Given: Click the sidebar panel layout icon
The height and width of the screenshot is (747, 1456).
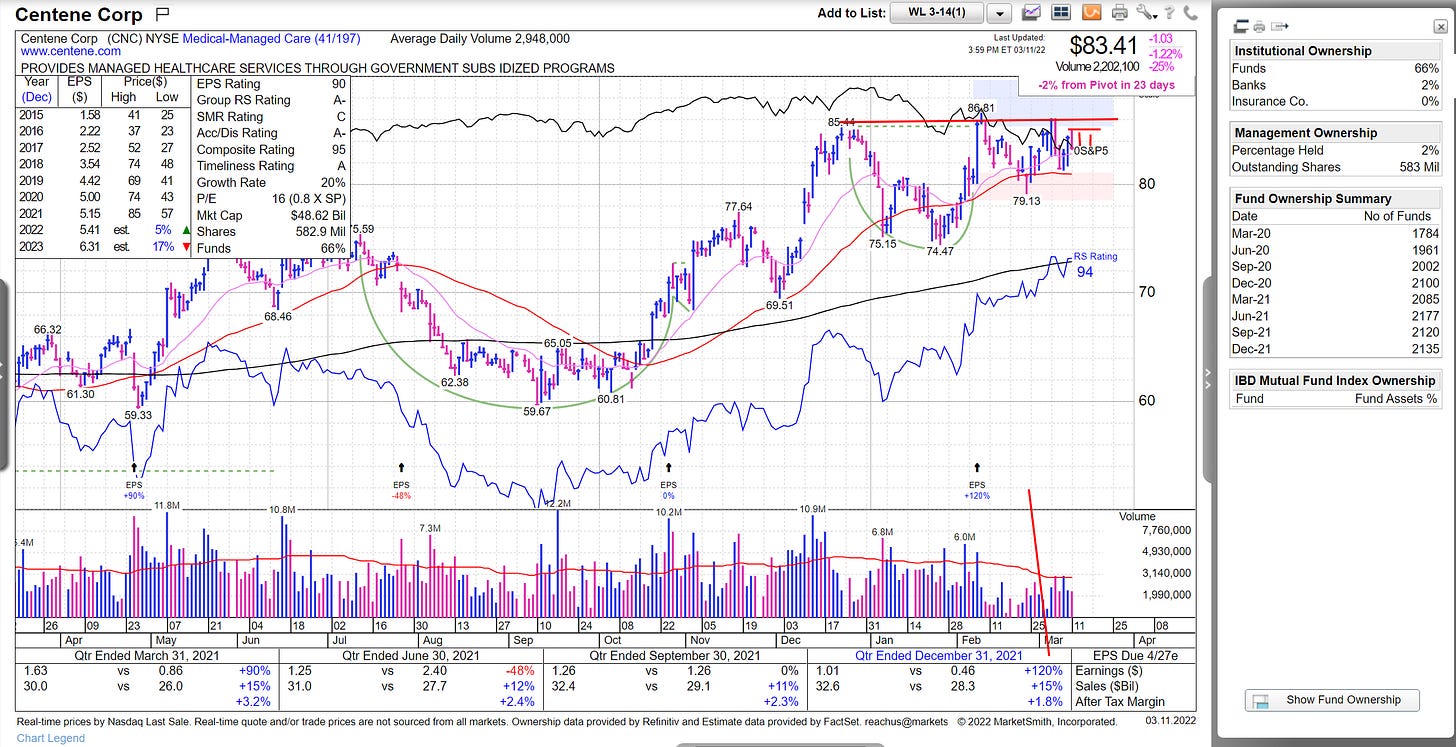Looking at the screenshot, I should tap(1242, 27).
